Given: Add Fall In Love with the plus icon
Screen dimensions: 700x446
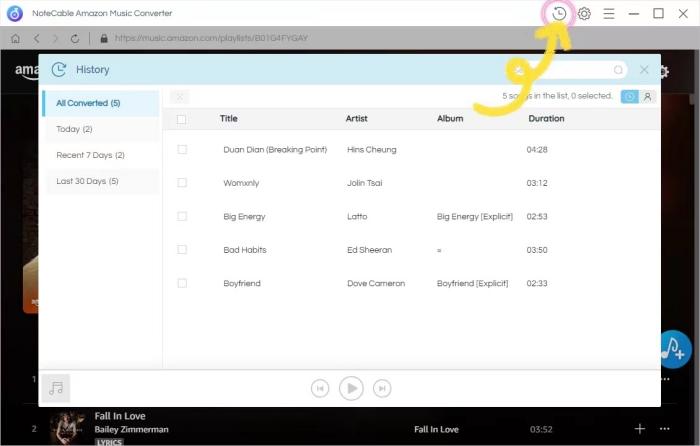Looking at the screenshot, I should 639,429.
